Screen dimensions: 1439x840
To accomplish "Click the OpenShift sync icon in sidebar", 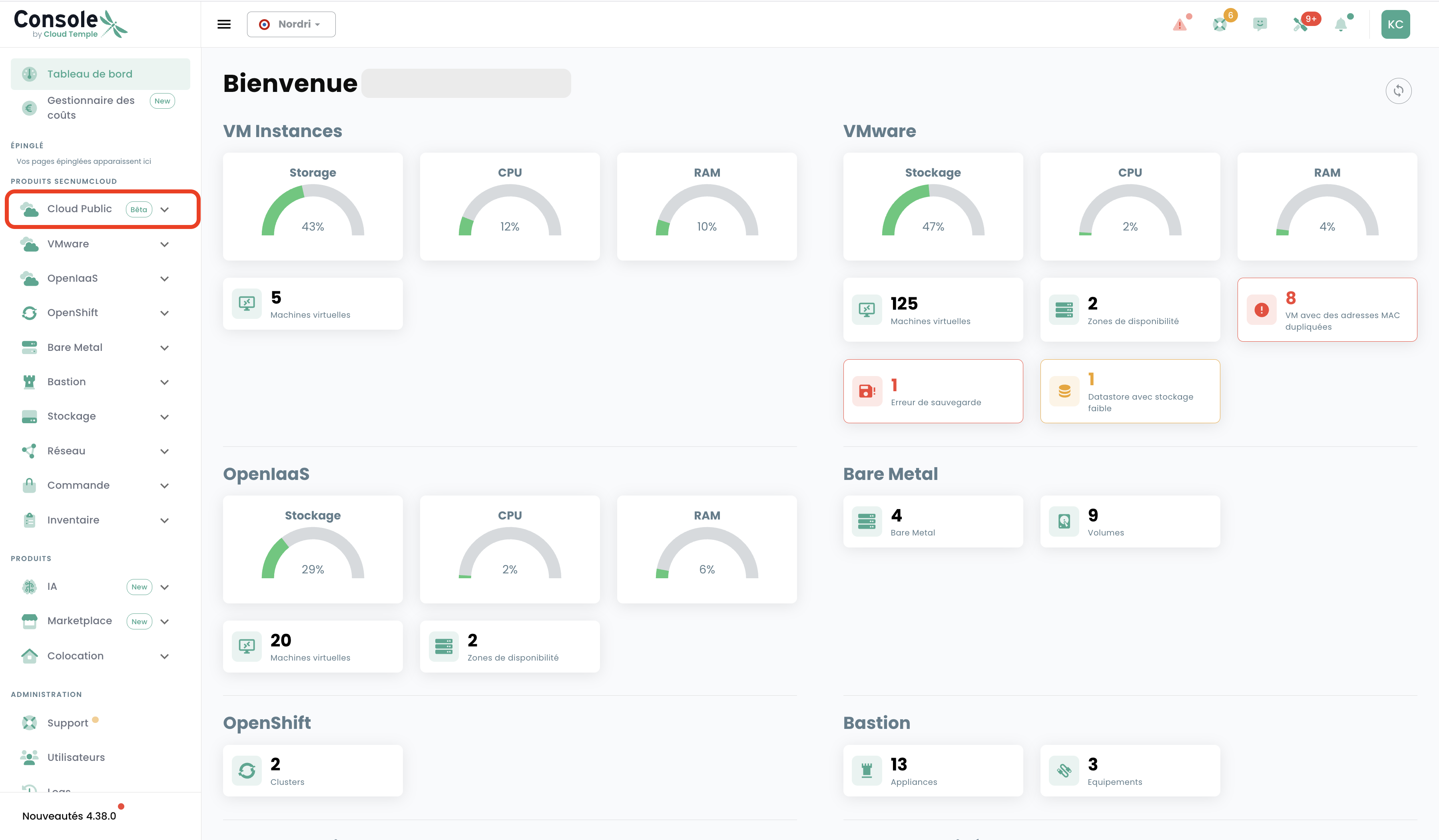I will 29,313.
